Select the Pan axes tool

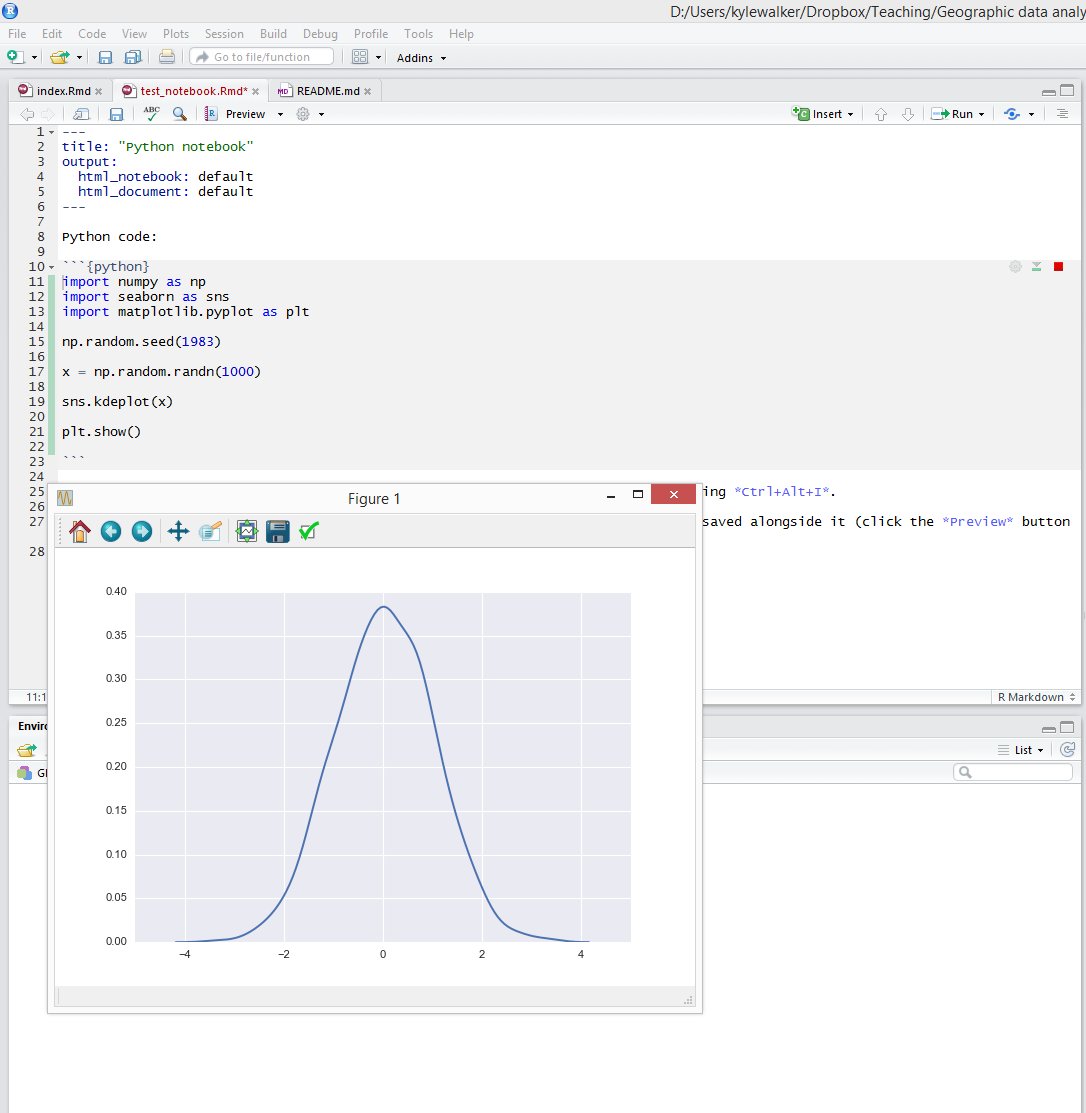point(178,531)
